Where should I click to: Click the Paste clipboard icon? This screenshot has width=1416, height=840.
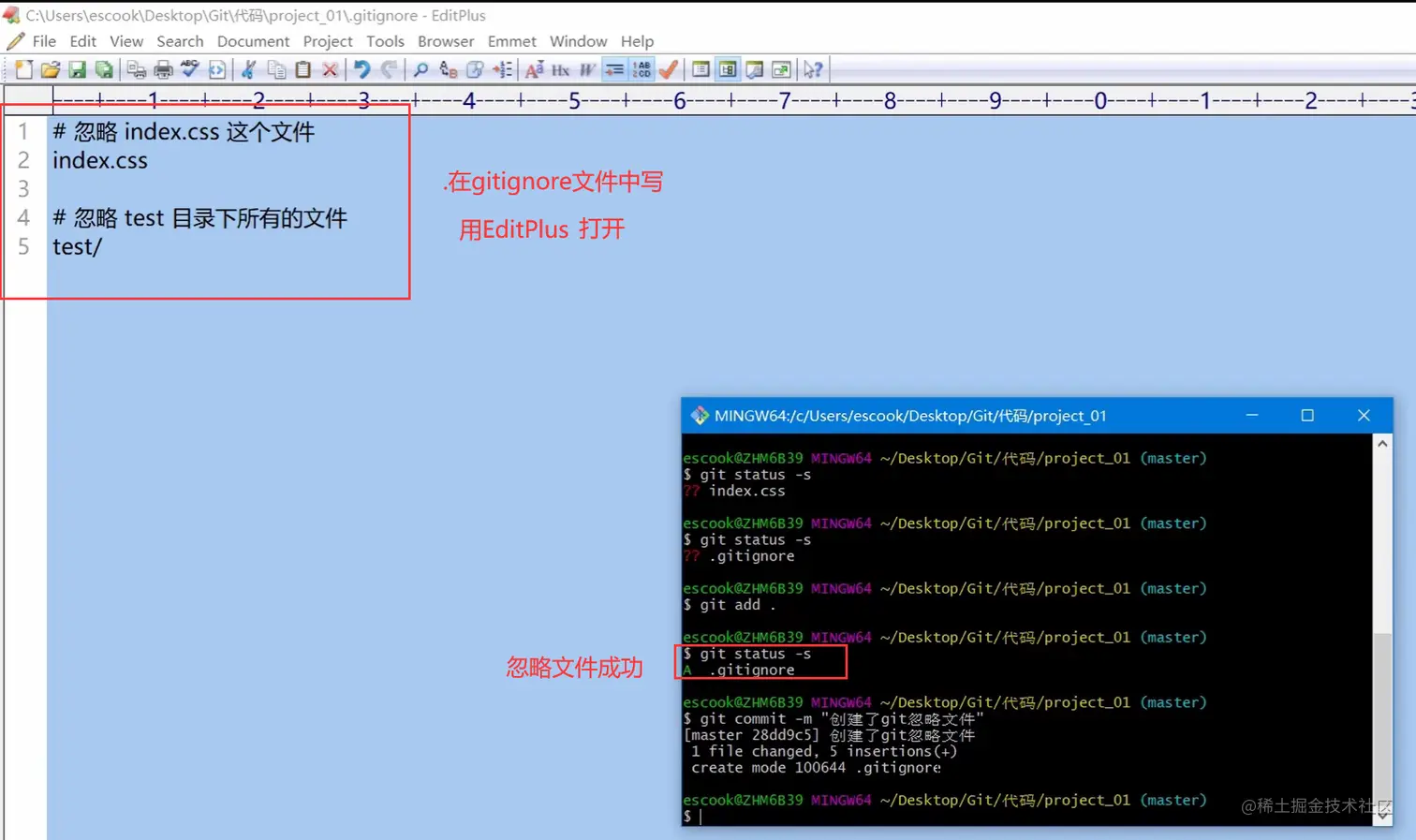click(302, 69)
